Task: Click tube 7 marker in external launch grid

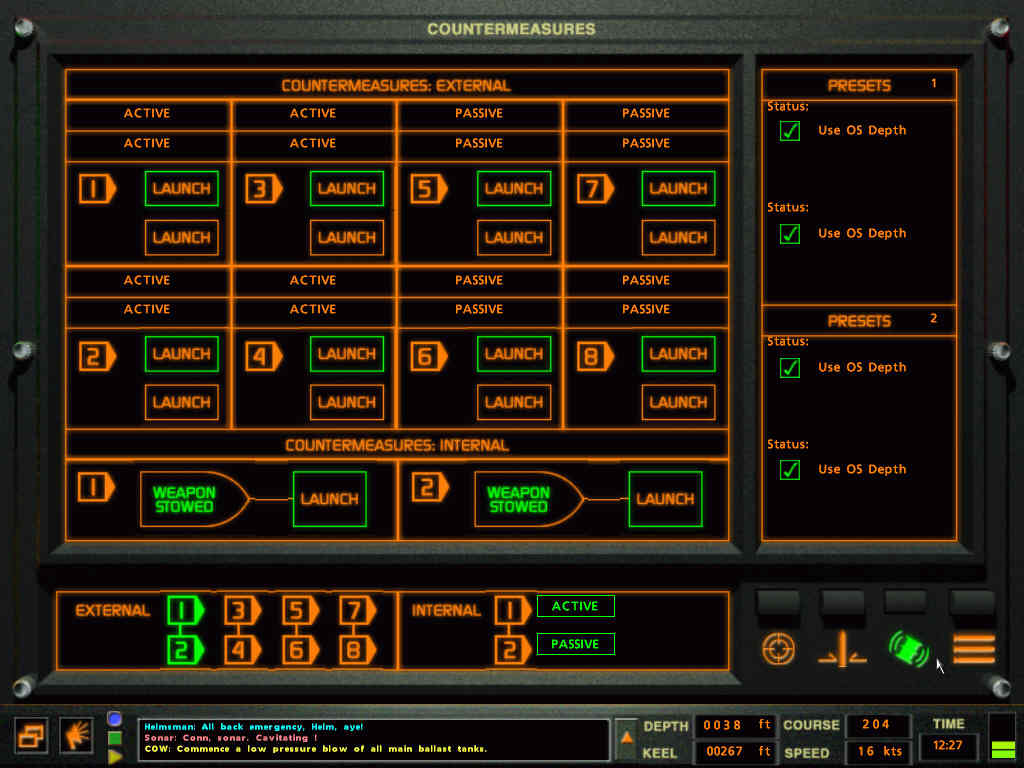Action: (596, 189)
